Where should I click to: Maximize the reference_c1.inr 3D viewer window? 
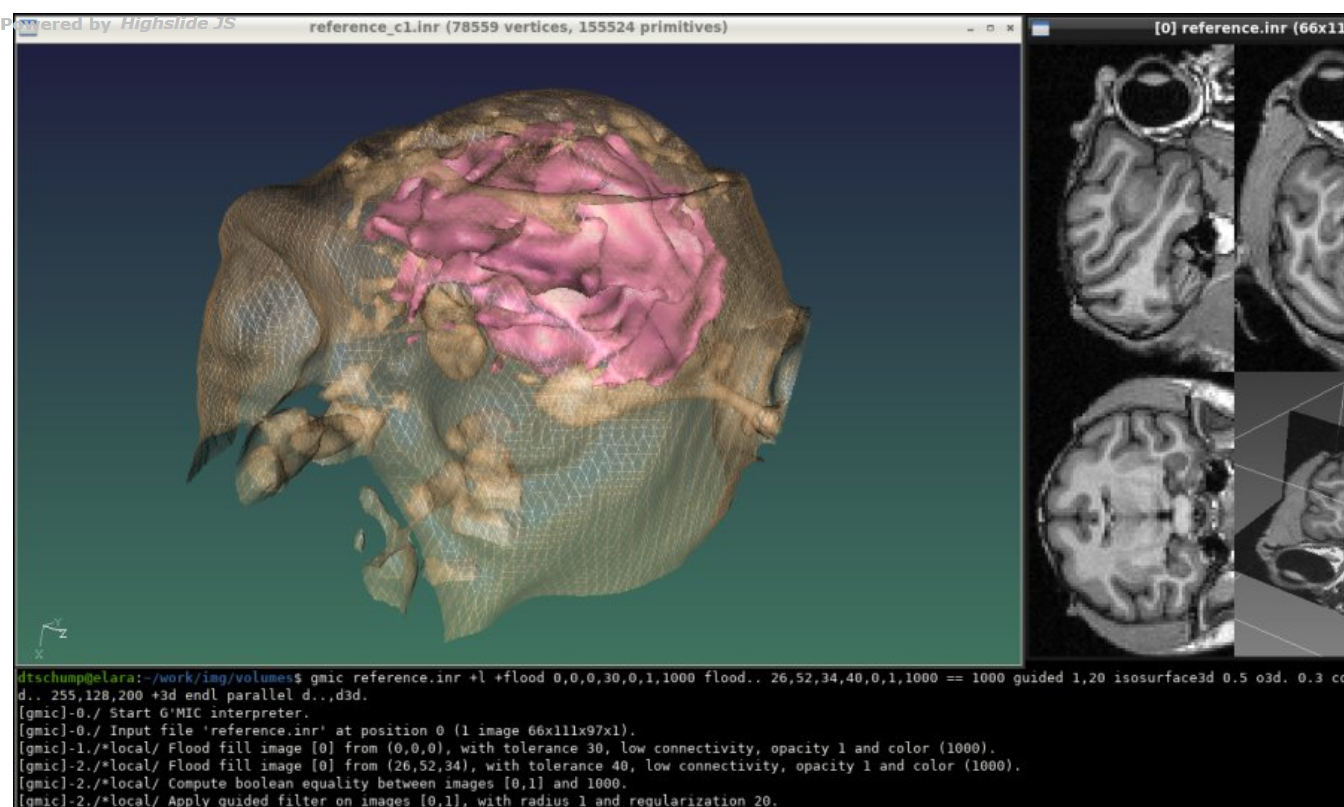[x=990, y=28]
